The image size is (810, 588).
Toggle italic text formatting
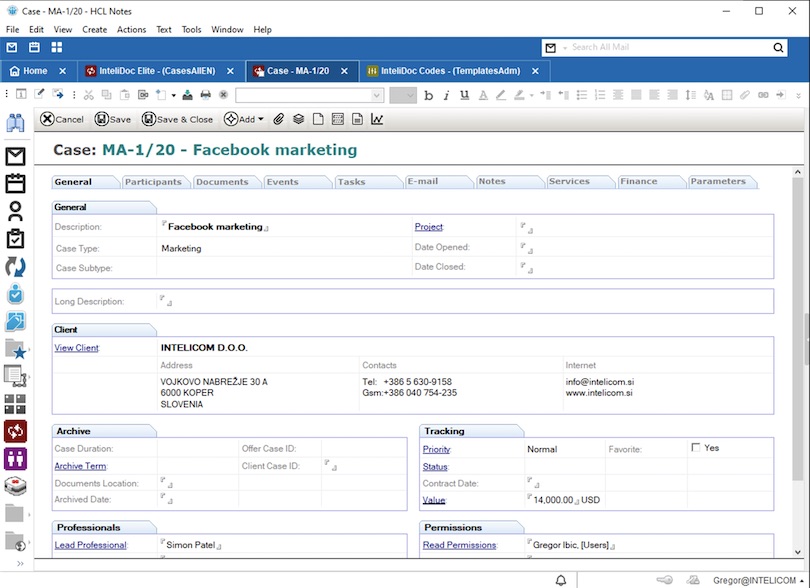446,95
